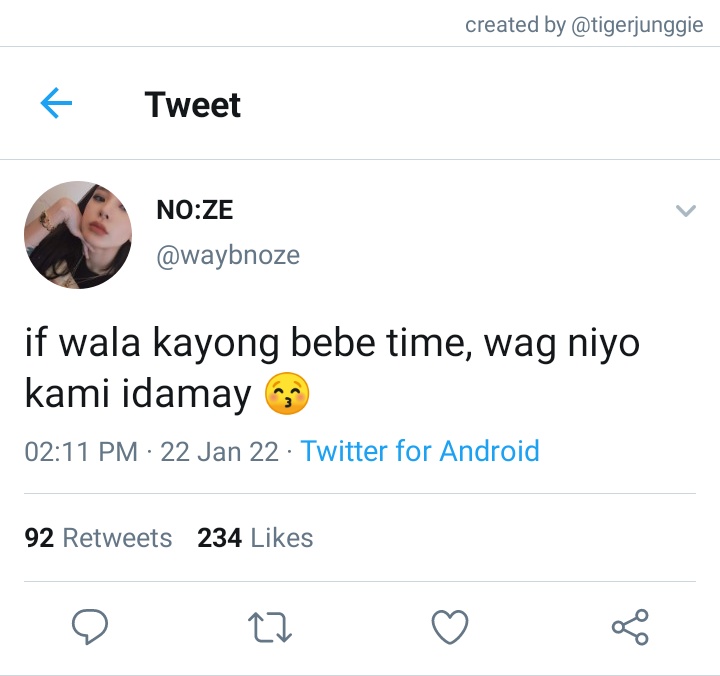720x676 pixels.
Task: Open the NO:ZE display name
Action: [195, 210]
